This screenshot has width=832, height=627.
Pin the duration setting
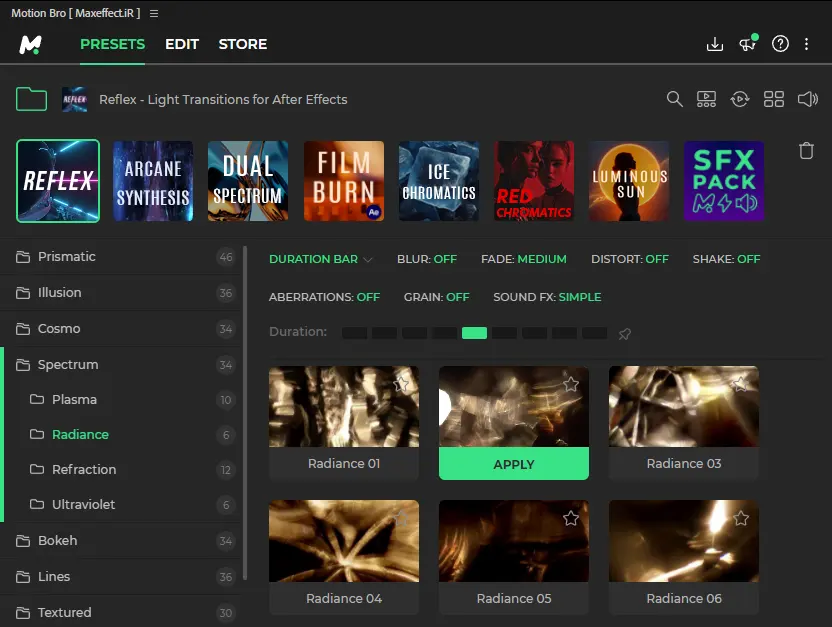point(625,334)
